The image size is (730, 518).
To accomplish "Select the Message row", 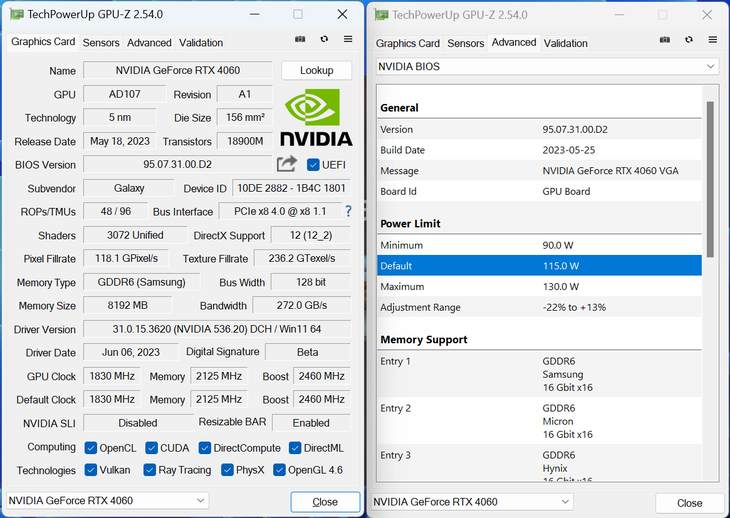I will pyautogui.click(x=539, y=171).
